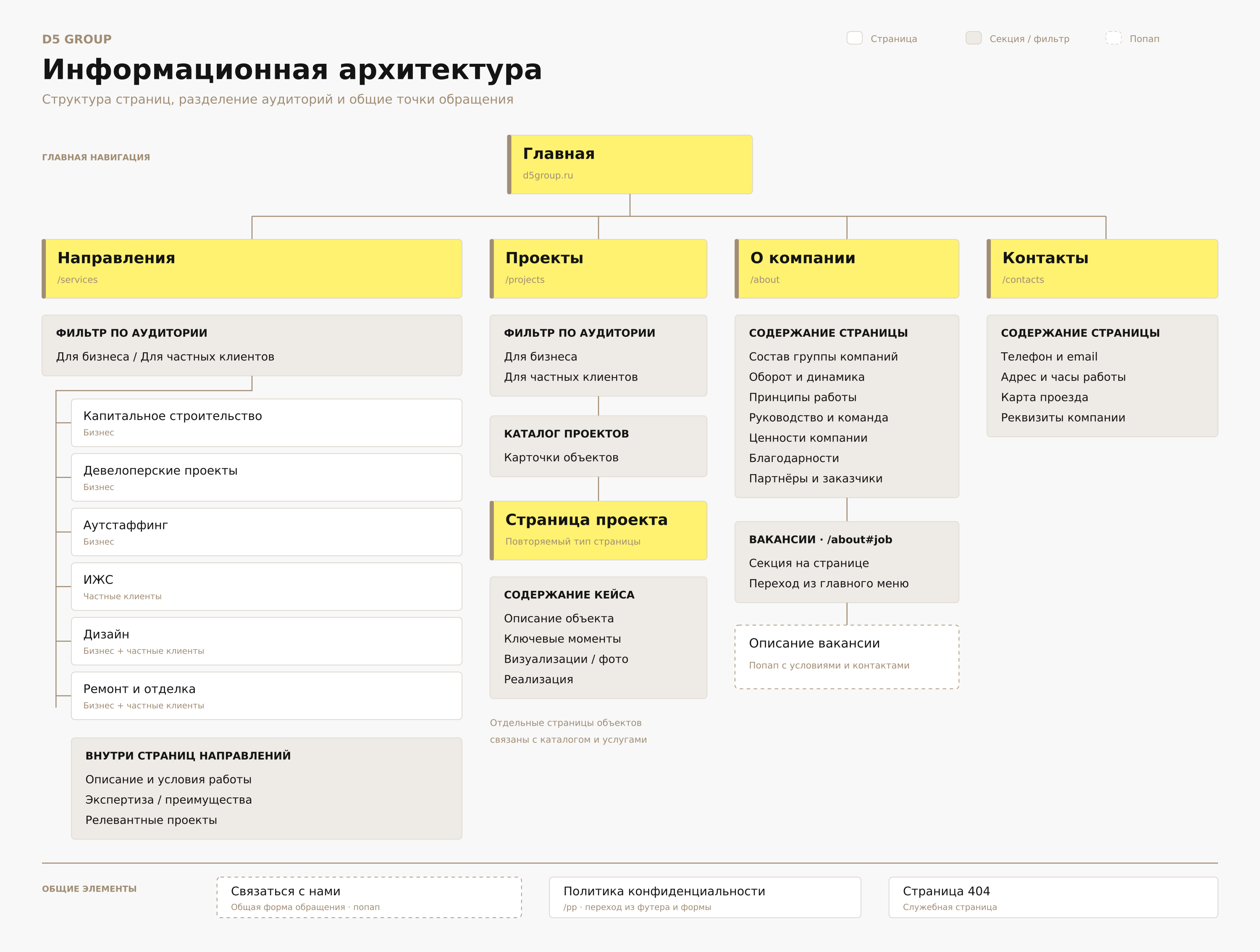Click the Страница 404 box
The height and width of the screenshot is (952, 1260).
tap(1053, 897)
